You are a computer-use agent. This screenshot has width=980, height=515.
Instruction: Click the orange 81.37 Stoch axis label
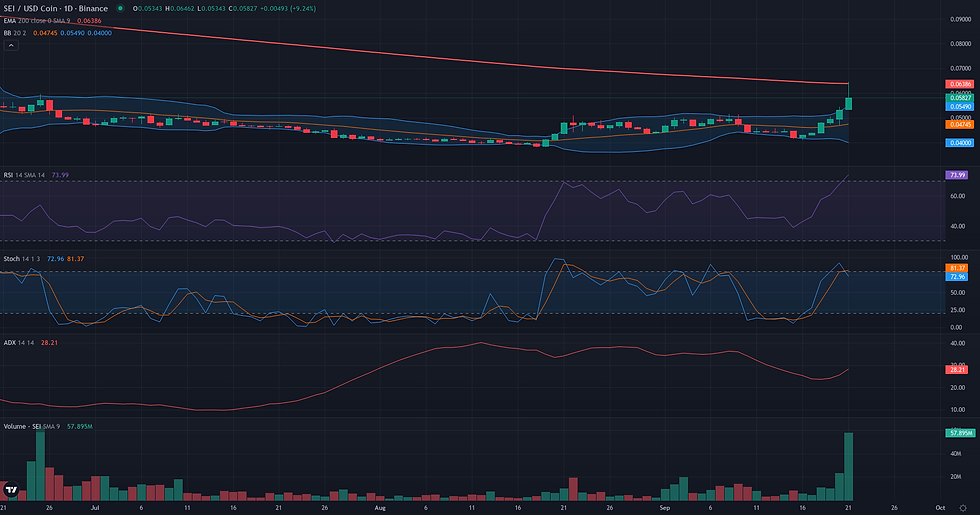pos(957,268)
